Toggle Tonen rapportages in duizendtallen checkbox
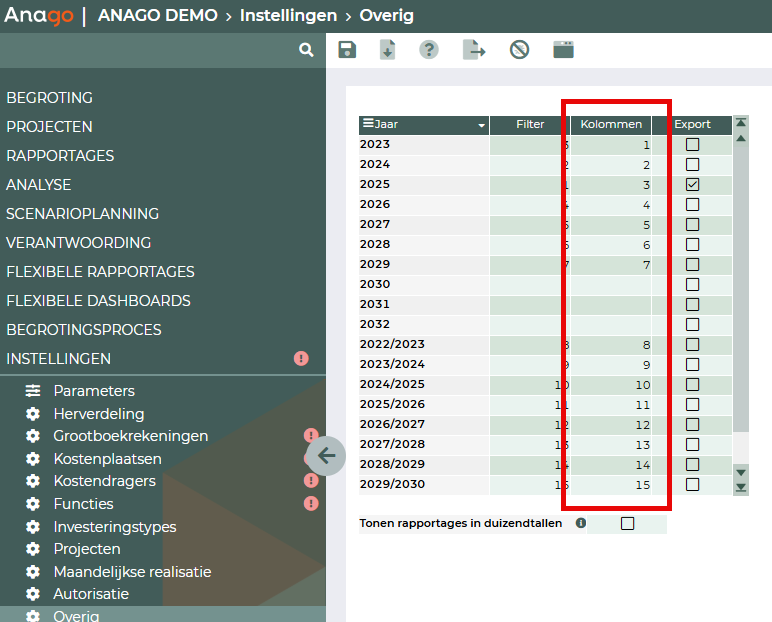The height and width of the screenshot is (622, 772). pyautogui.click(x=627, y=523)
